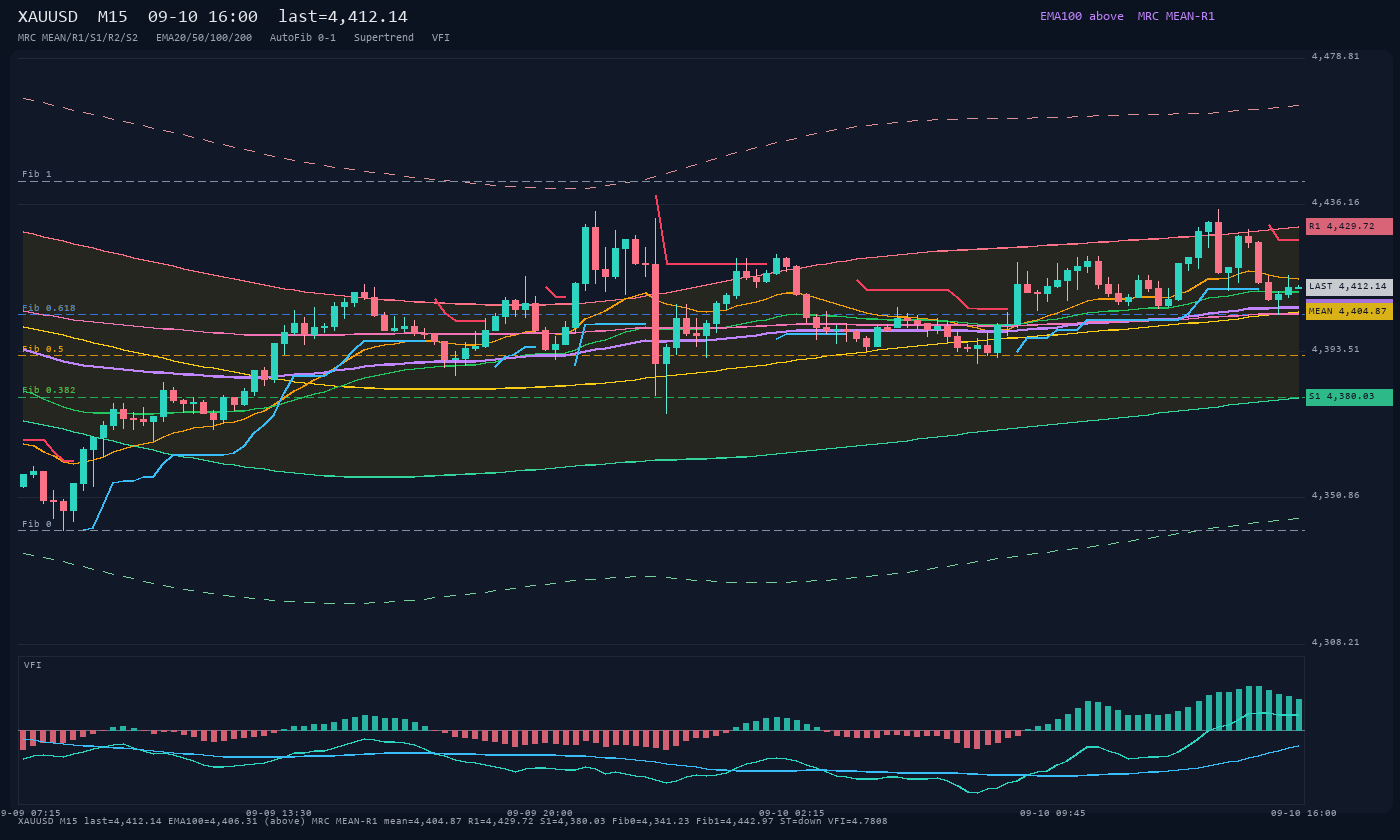Click the '09-09 13:30' time axis label
Image resolution: width=1400 pixels, height=840 pixels.
(x=279, y=813)
